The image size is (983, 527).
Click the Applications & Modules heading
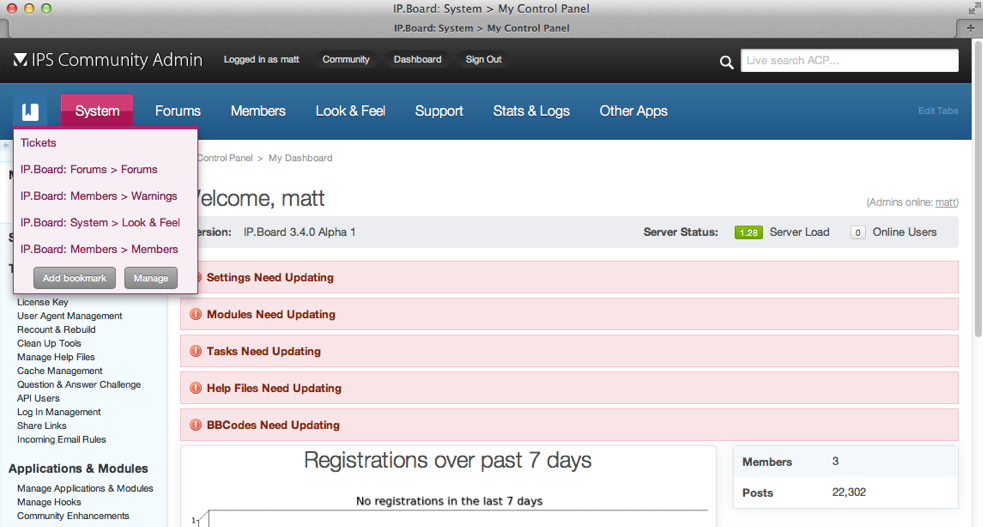point(78,469)
